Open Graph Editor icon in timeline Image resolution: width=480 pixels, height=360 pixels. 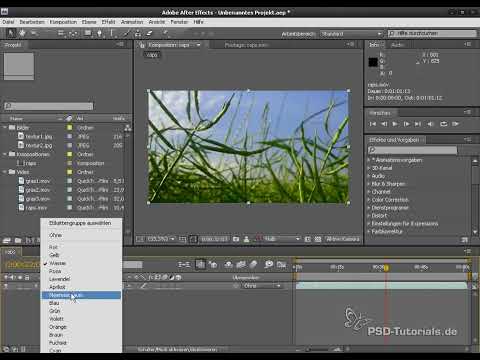282,265
